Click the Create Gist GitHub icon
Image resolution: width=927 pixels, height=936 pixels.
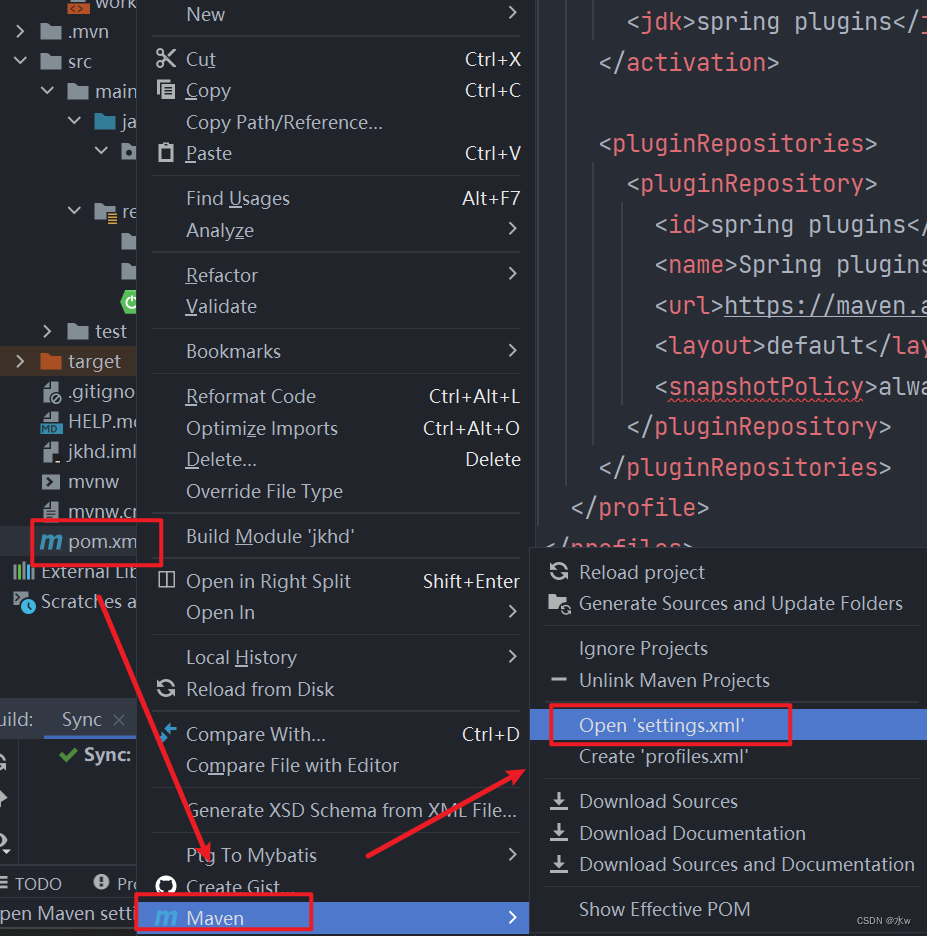point(166,885)
